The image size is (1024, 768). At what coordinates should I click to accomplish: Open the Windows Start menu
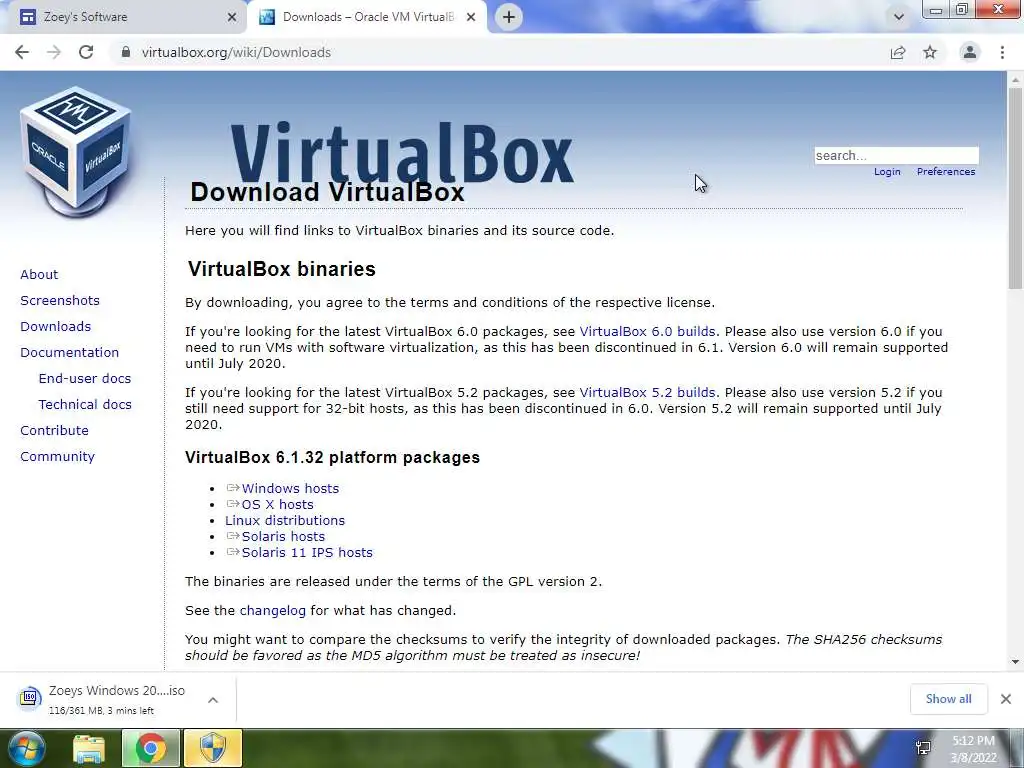(x=26, y=748)
